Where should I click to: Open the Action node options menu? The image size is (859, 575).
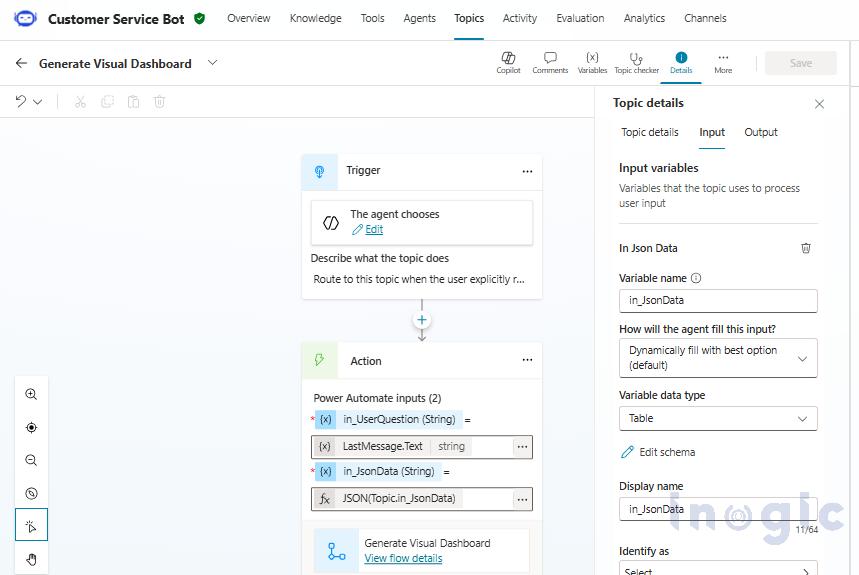(x=527, y=360)
